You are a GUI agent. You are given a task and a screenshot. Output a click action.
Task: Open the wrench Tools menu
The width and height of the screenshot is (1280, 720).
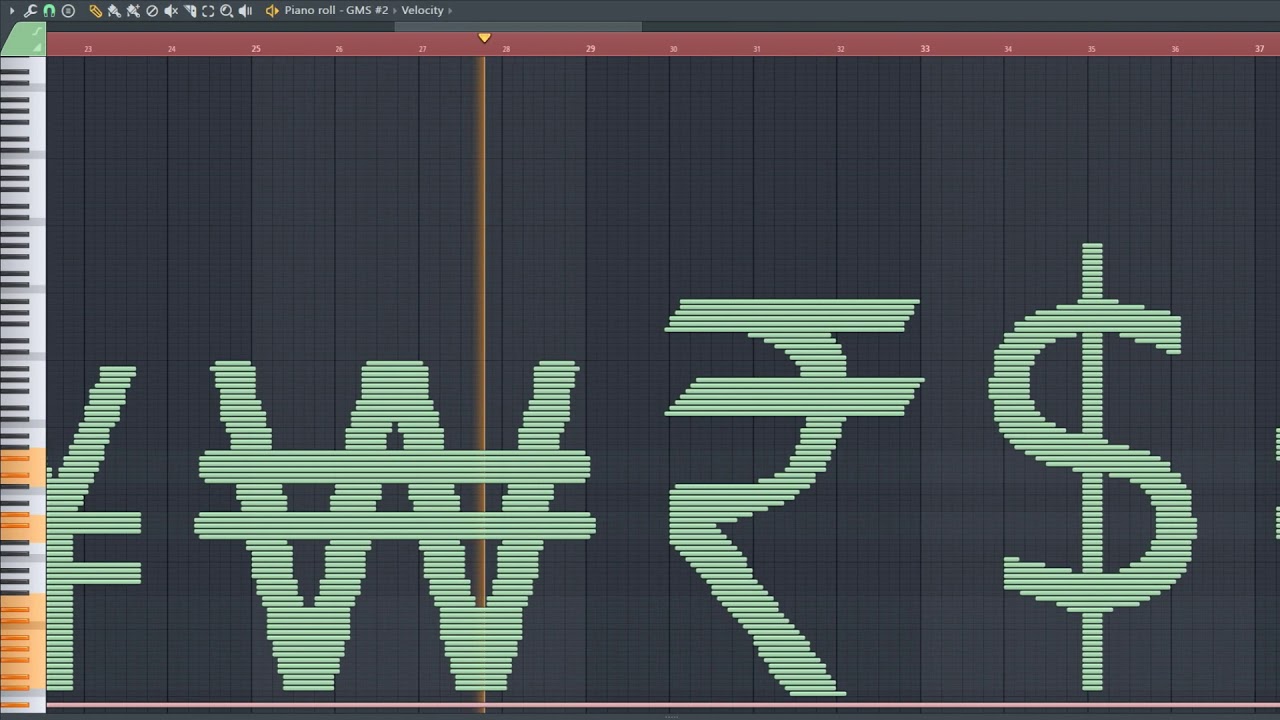pyautogui.click(x=30, y=10)
